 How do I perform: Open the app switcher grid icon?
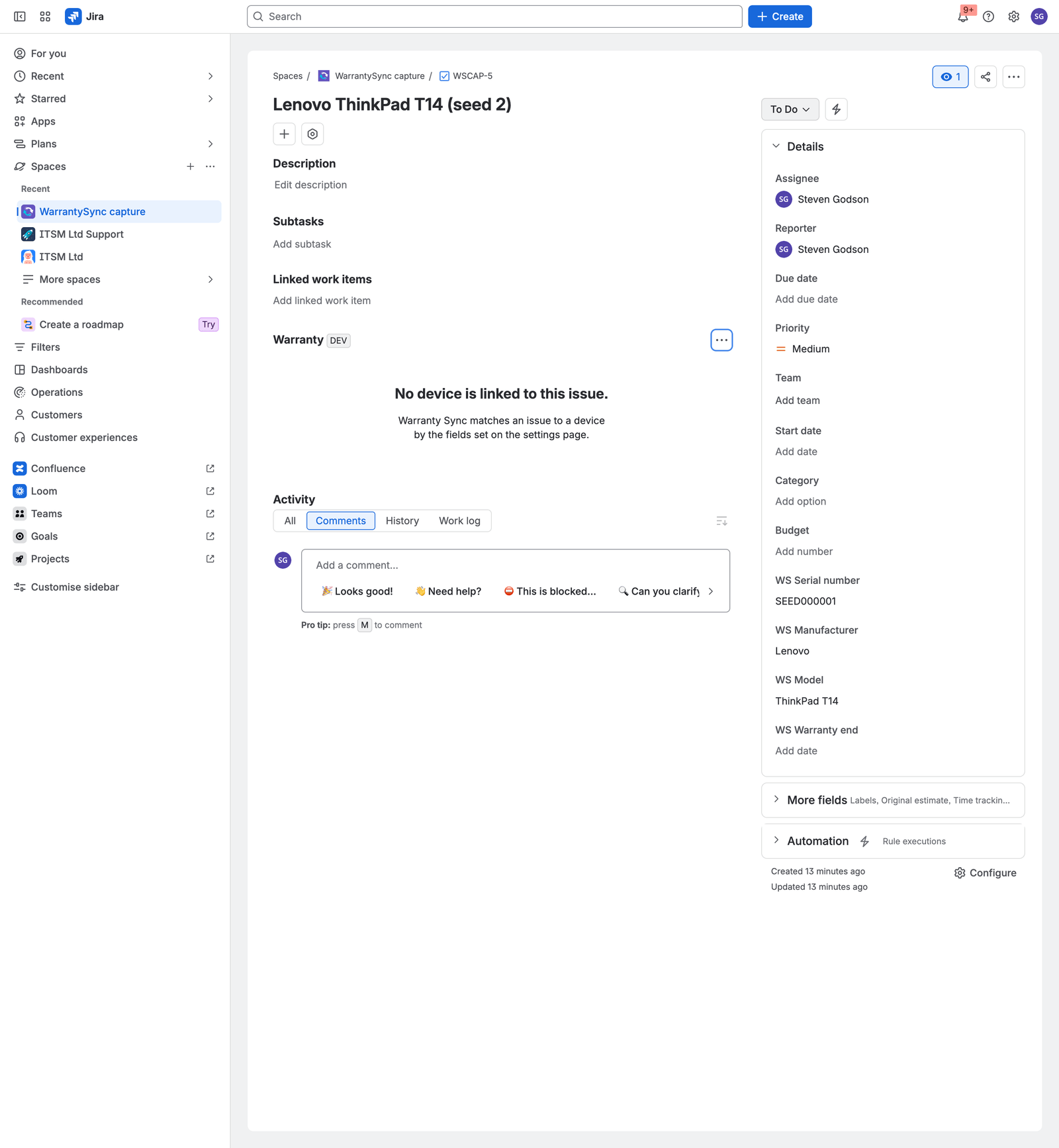(45, 17)
